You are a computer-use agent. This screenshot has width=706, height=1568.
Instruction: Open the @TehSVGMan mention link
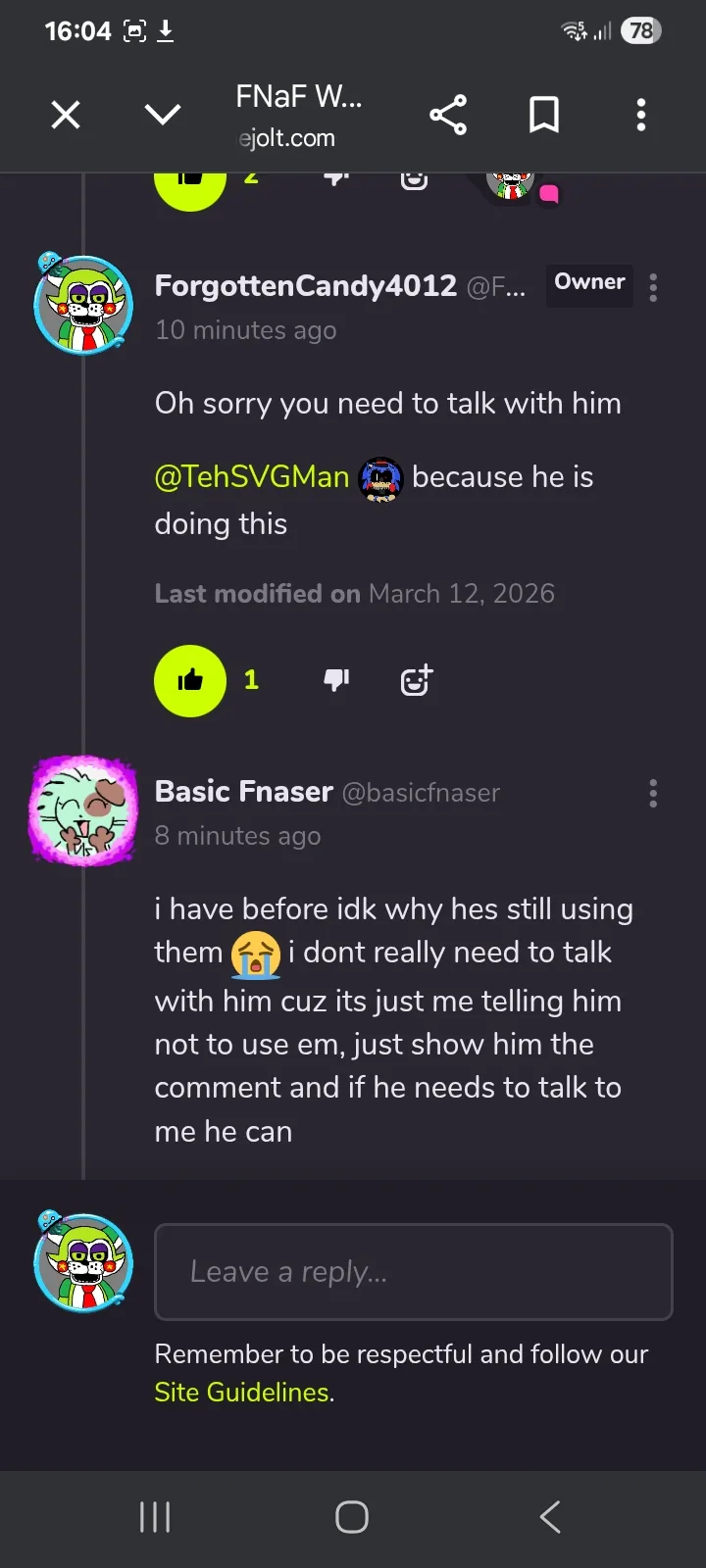click(x=252, y=477)
